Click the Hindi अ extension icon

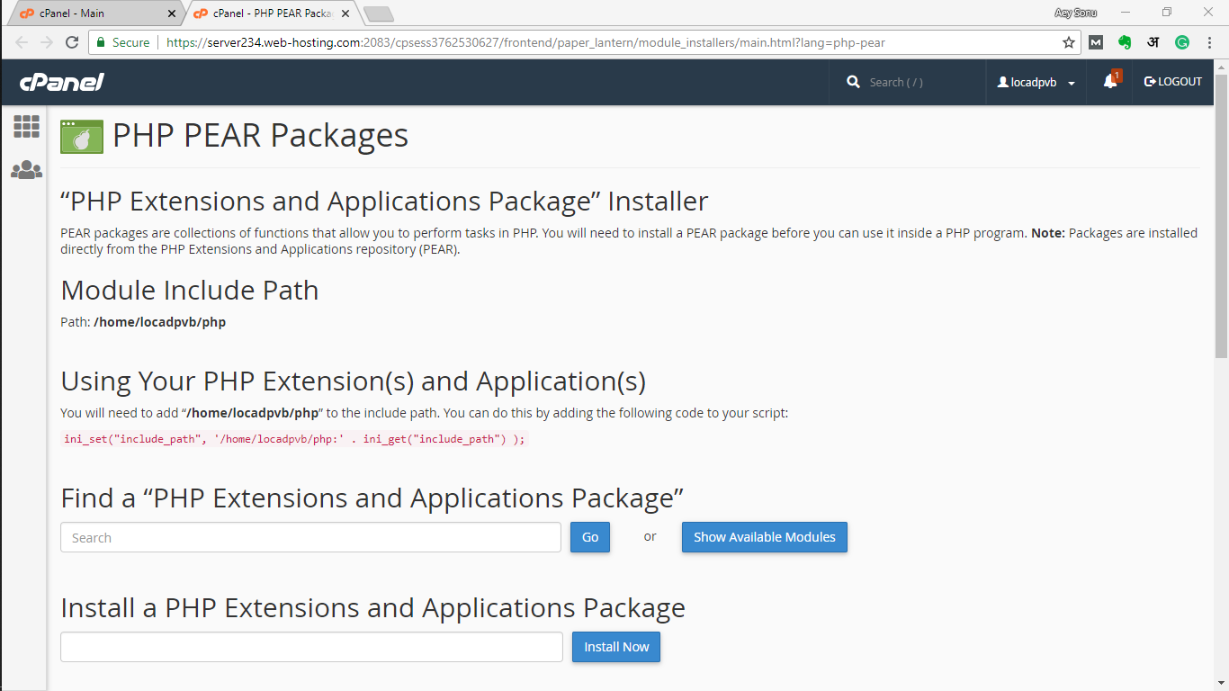point(1153,43)
